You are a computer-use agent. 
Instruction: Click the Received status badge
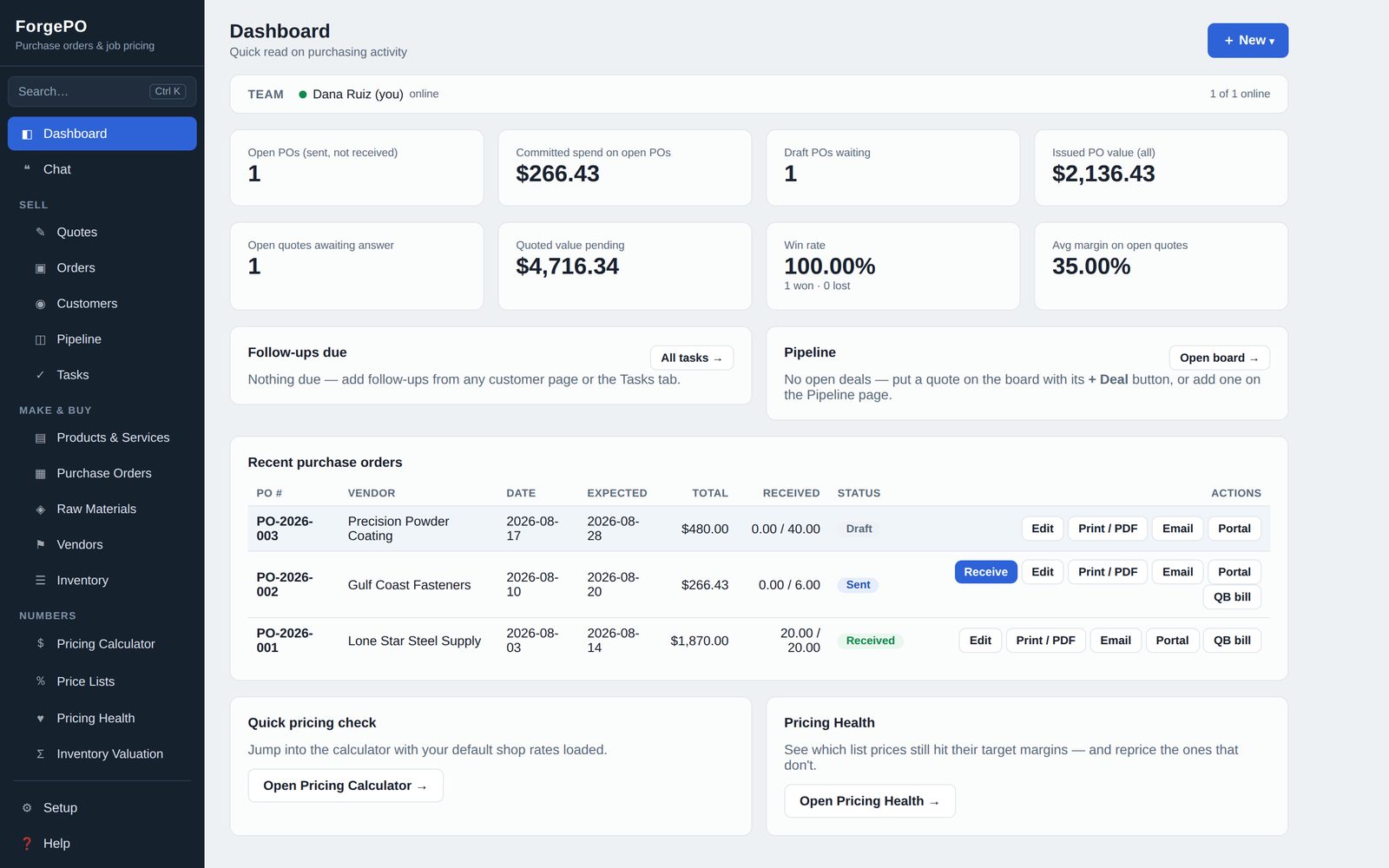pos(870,641)
